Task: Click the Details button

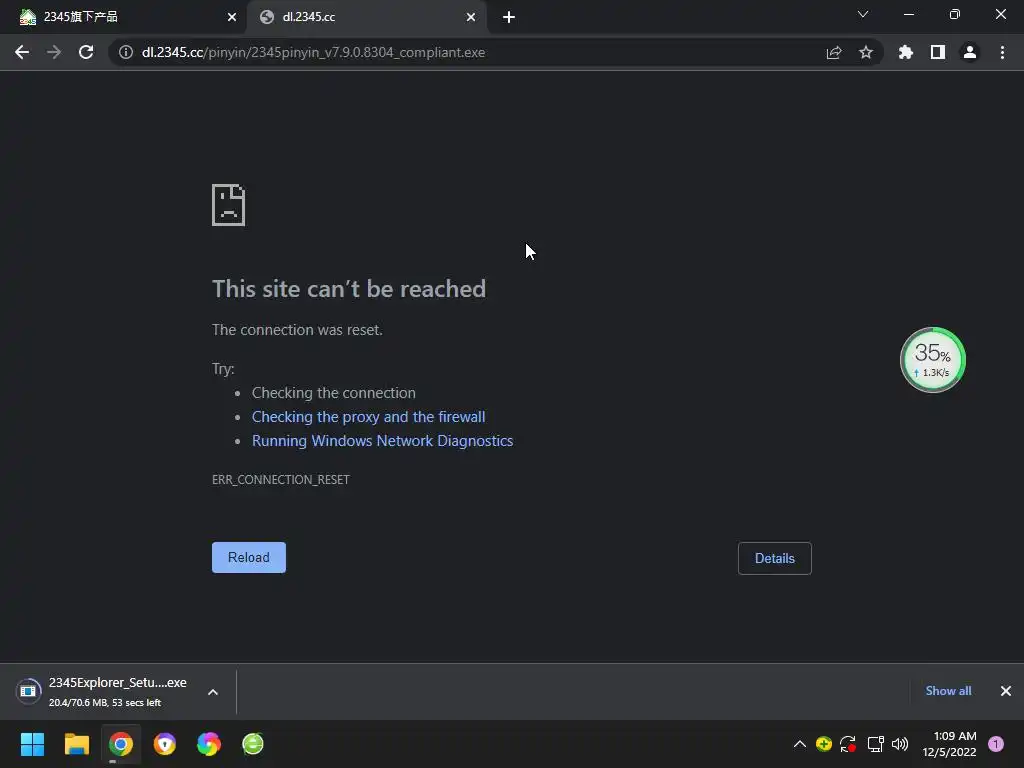Action: point(775,558)
